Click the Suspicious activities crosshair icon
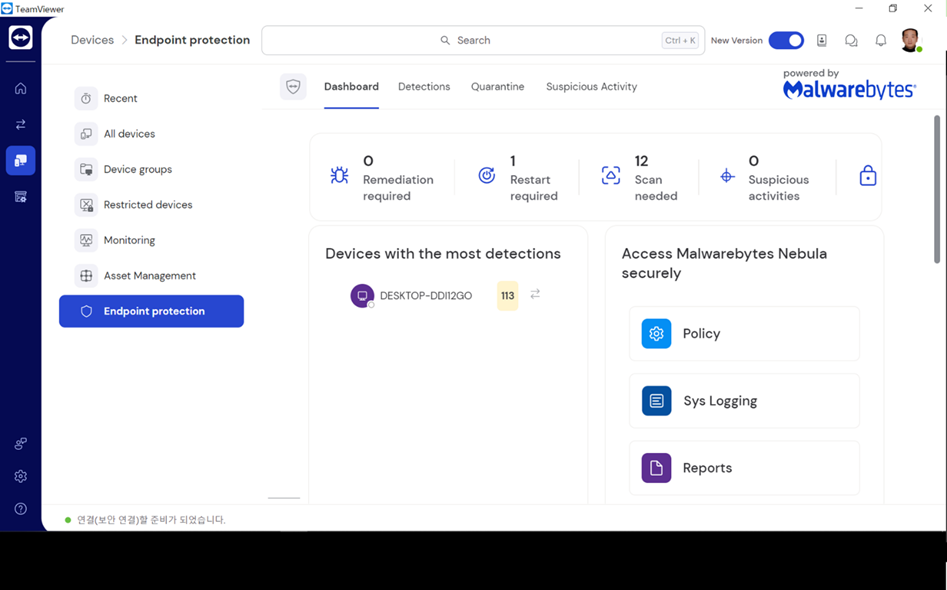This screenshot has width=947, height=590. click(x=727, y=176)
